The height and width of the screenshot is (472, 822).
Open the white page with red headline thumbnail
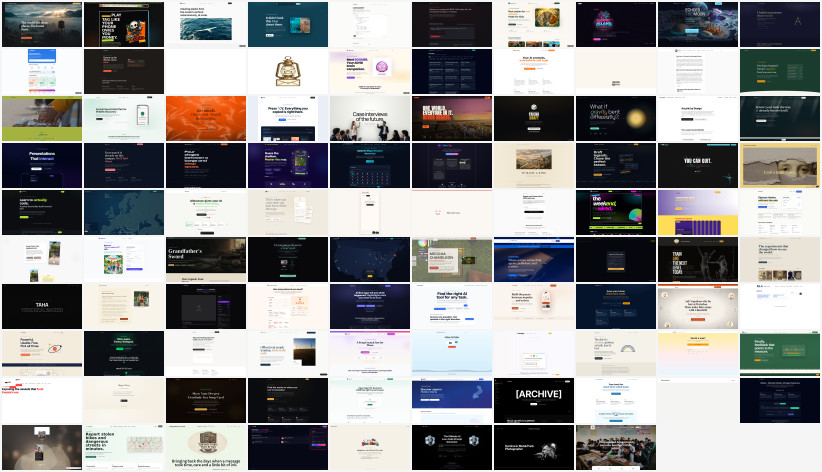[x=42, y=401]
